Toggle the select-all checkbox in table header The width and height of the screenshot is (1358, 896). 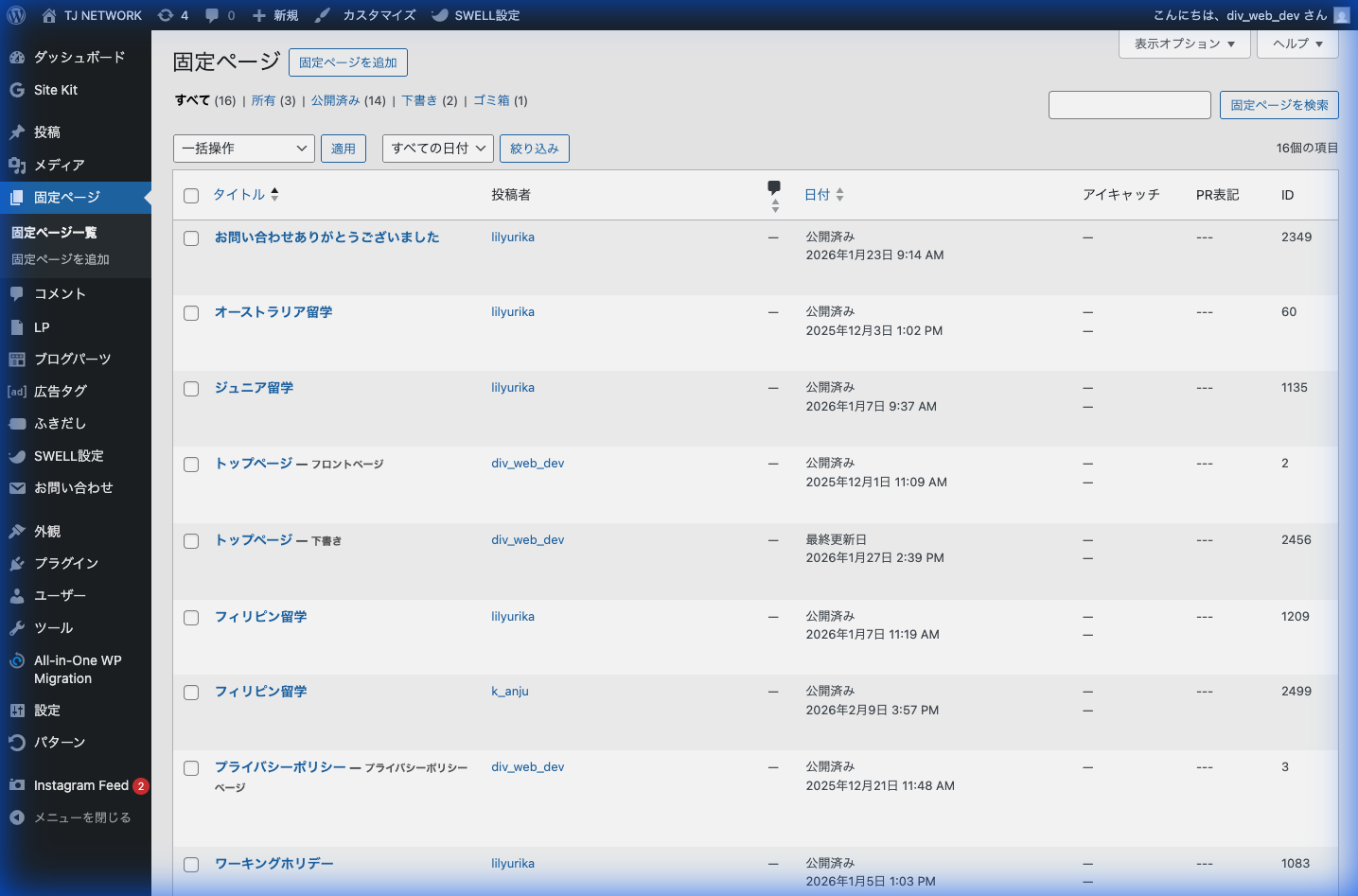[x=191, y=196]
